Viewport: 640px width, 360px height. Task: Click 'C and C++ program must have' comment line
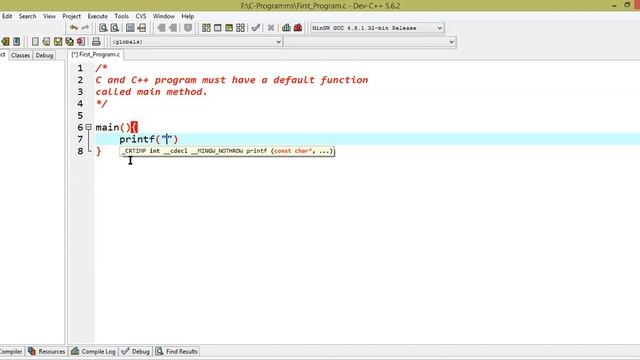(x=232, y=80)
